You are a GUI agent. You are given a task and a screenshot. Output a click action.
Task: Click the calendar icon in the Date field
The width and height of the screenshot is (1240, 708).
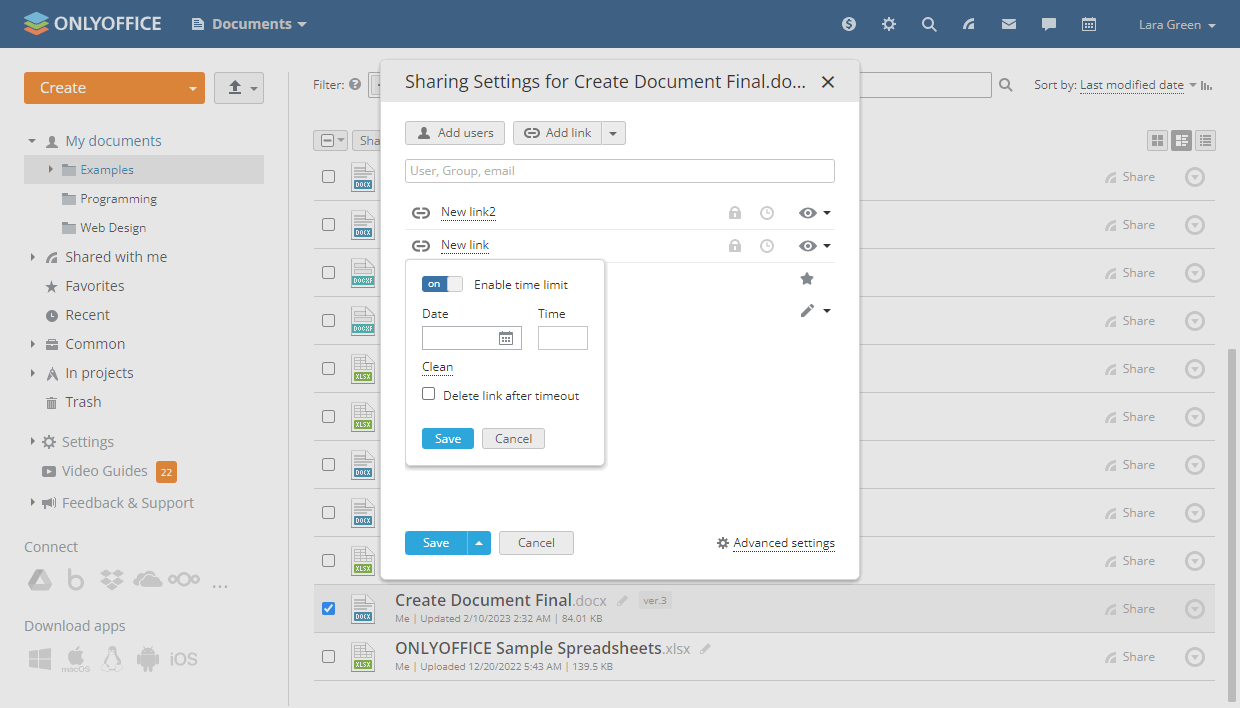click(506, 338)
